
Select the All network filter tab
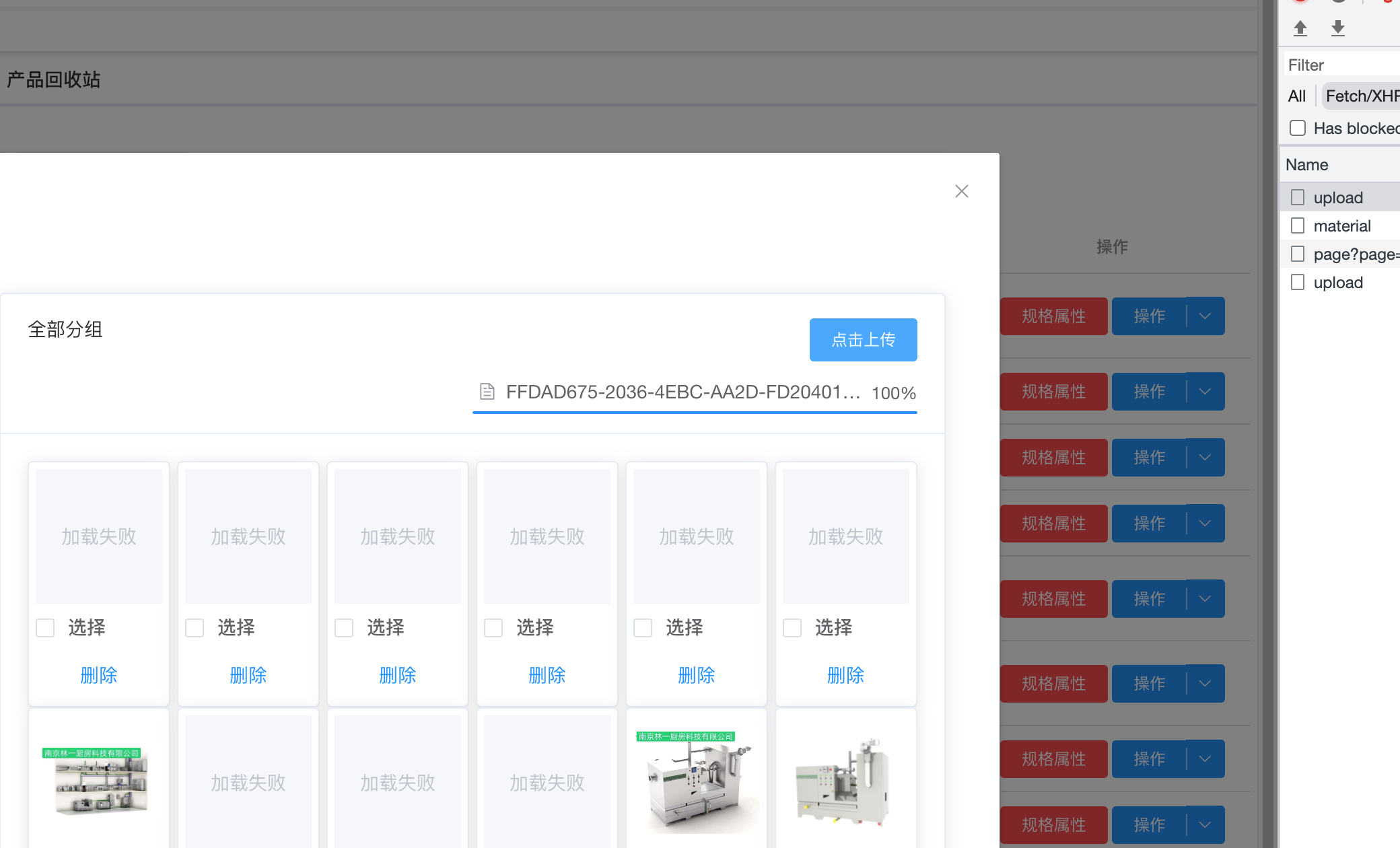point(1296,96)
